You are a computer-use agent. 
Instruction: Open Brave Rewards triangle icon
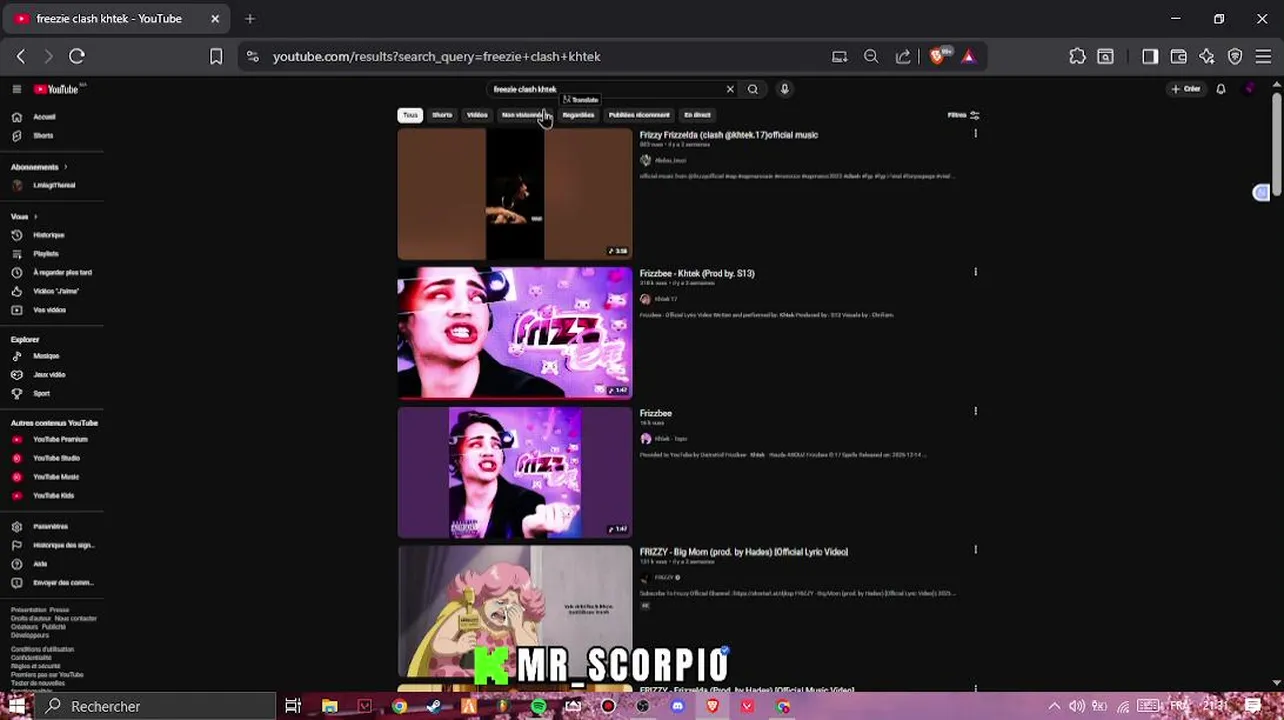[968, 57]
